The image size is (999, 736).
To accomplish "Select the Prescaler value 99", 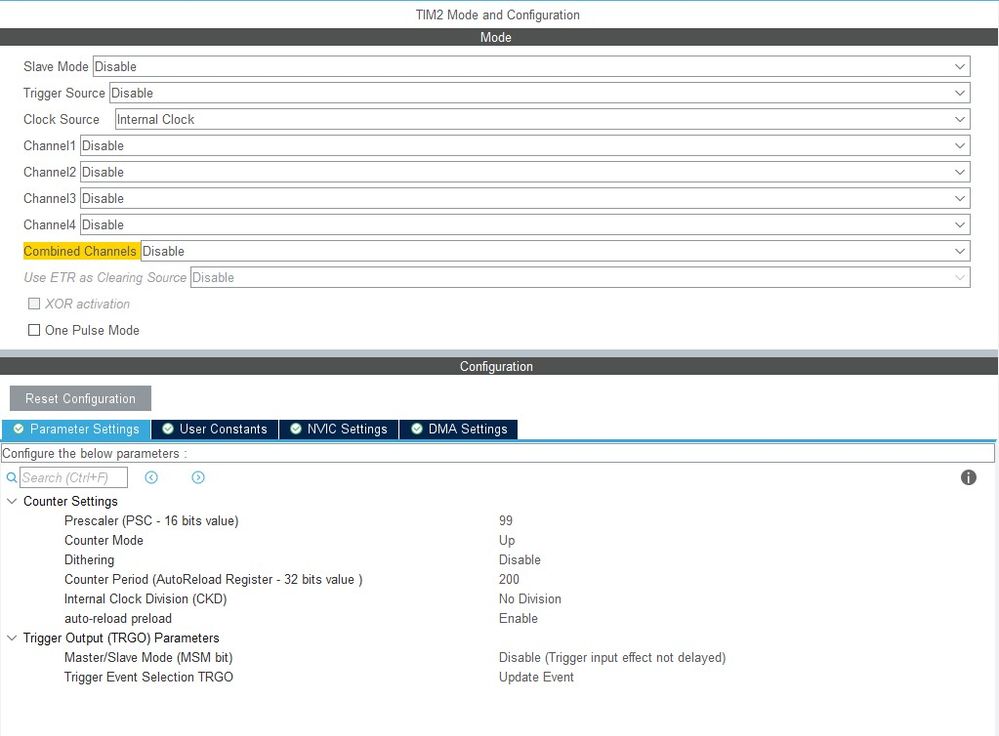I will pyautogui.click(x=506, y=521).
